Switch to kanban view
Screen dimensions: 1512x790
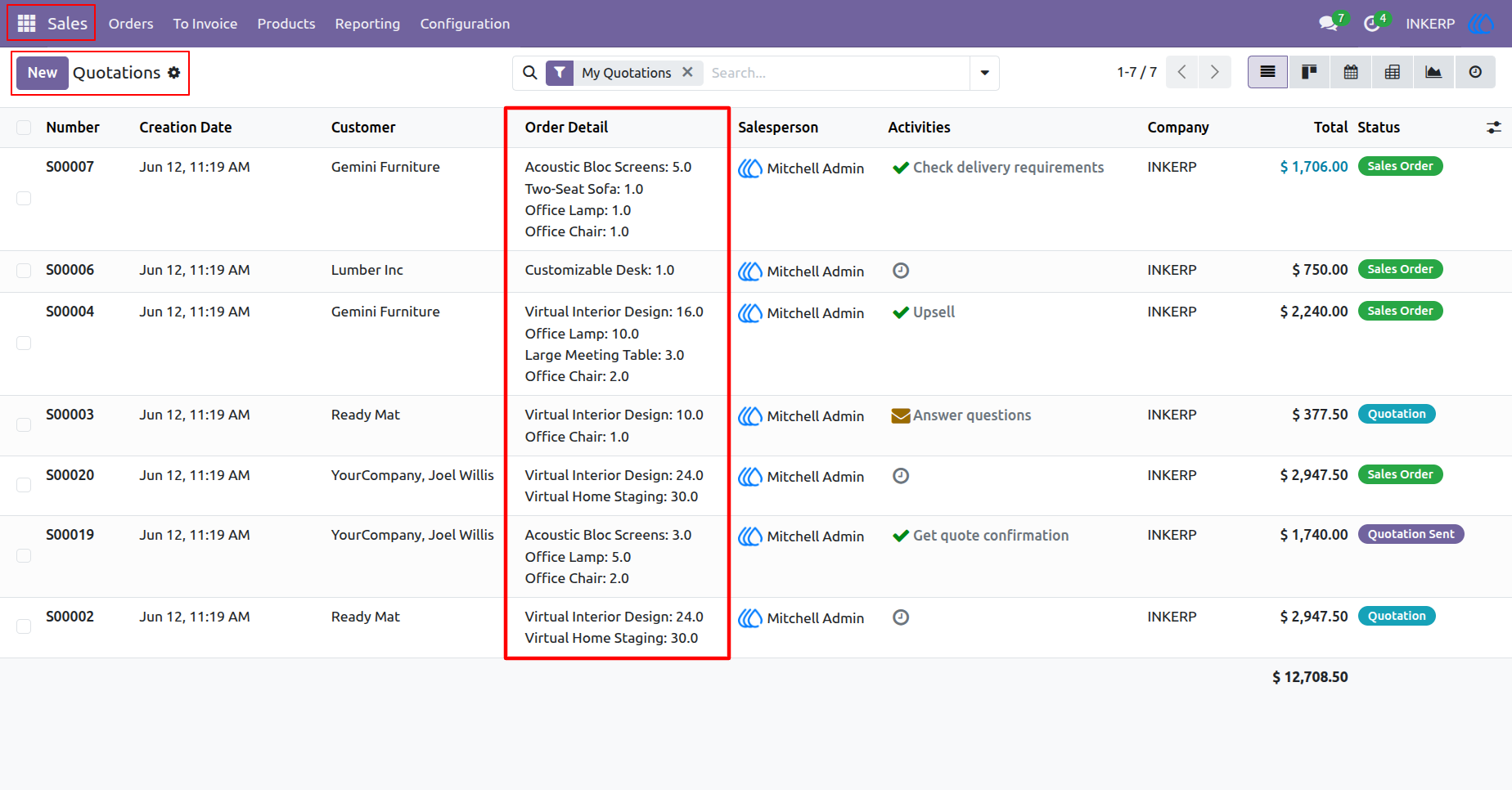pos(1309,72)
